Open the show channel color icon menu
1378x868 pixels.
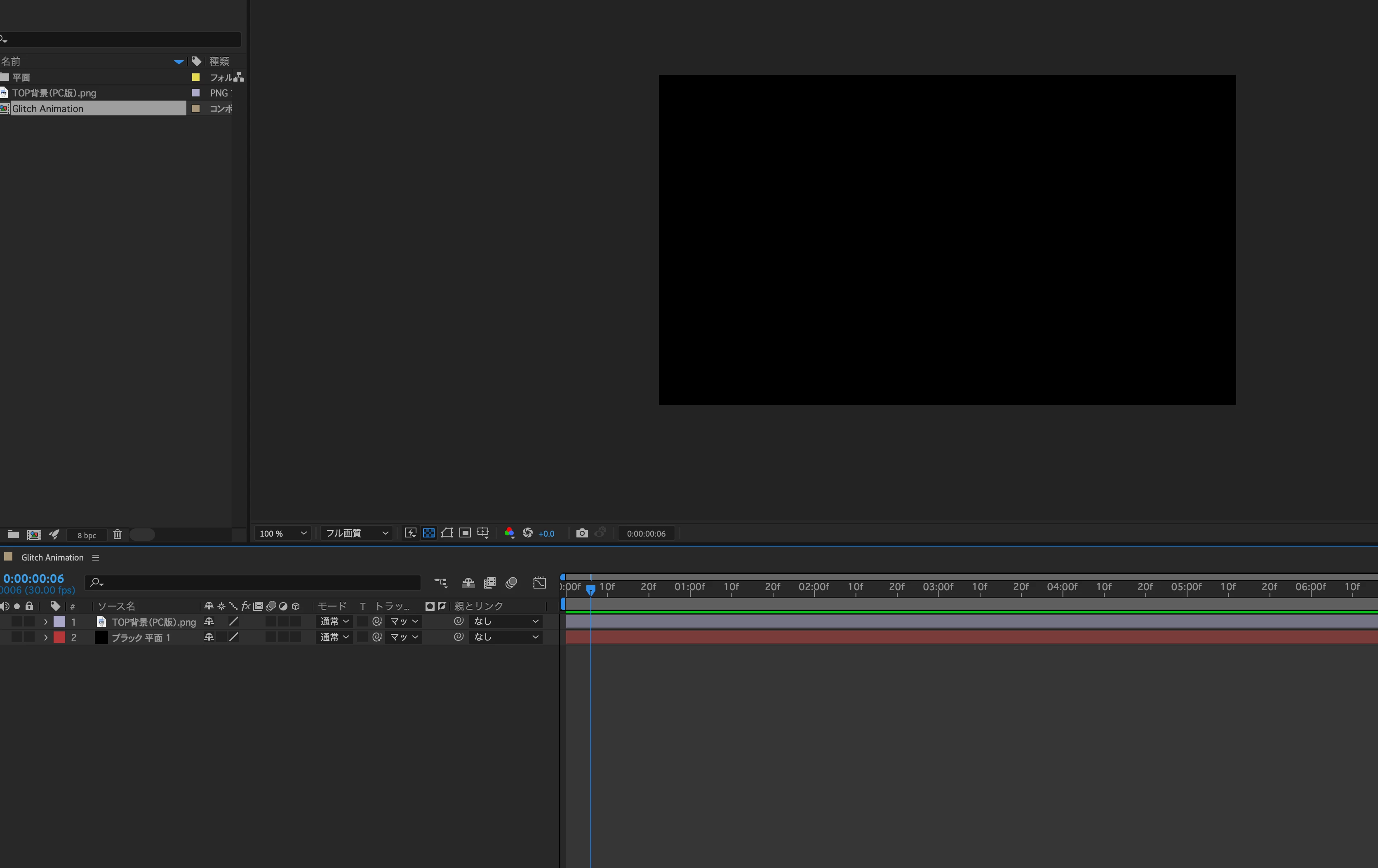pos(509,533)
